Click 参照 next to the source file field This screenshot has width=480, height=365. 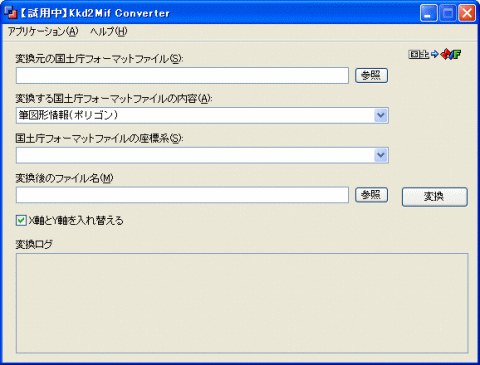371,75
